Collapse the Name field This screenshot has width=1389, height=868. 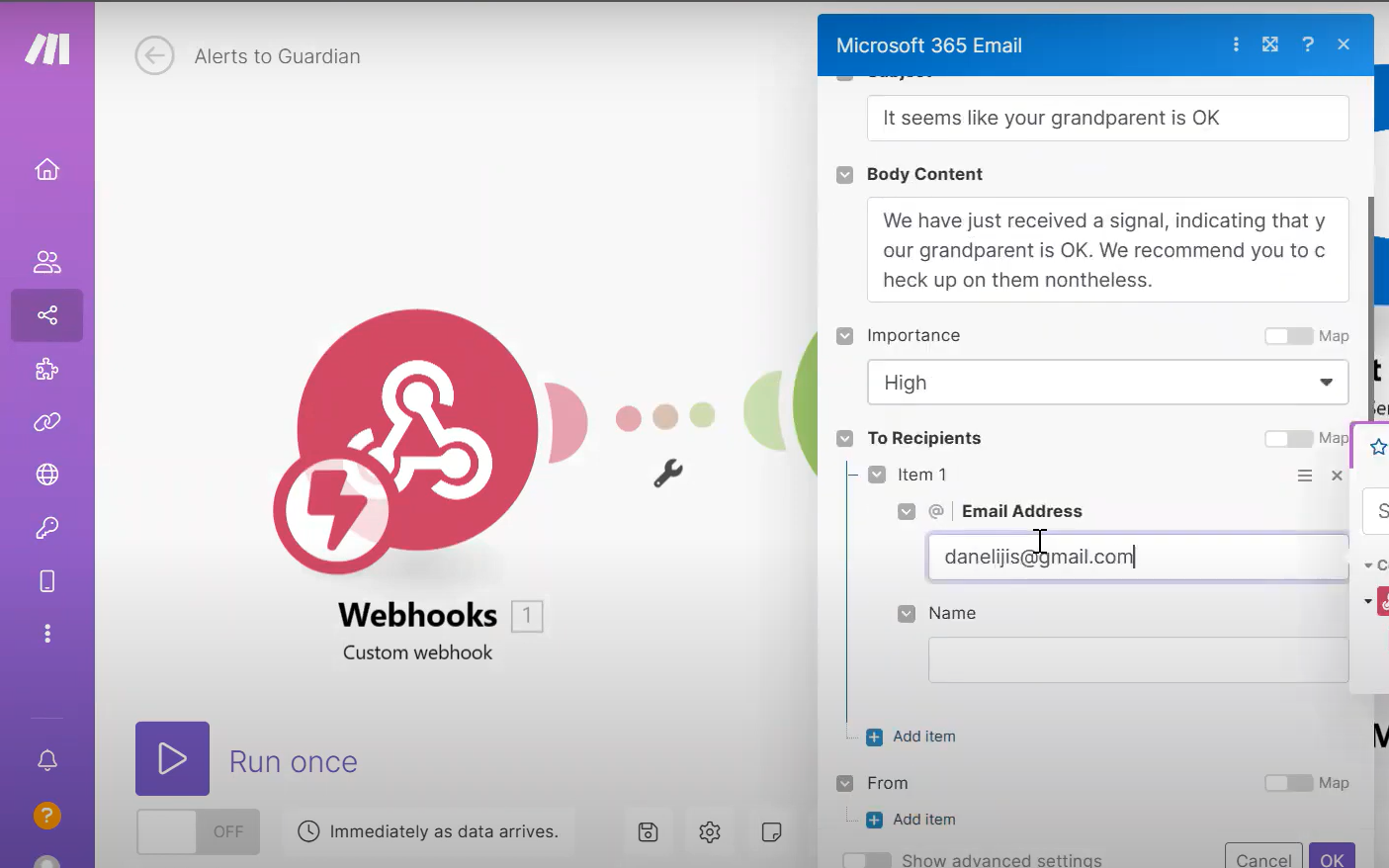click(907, 614)
